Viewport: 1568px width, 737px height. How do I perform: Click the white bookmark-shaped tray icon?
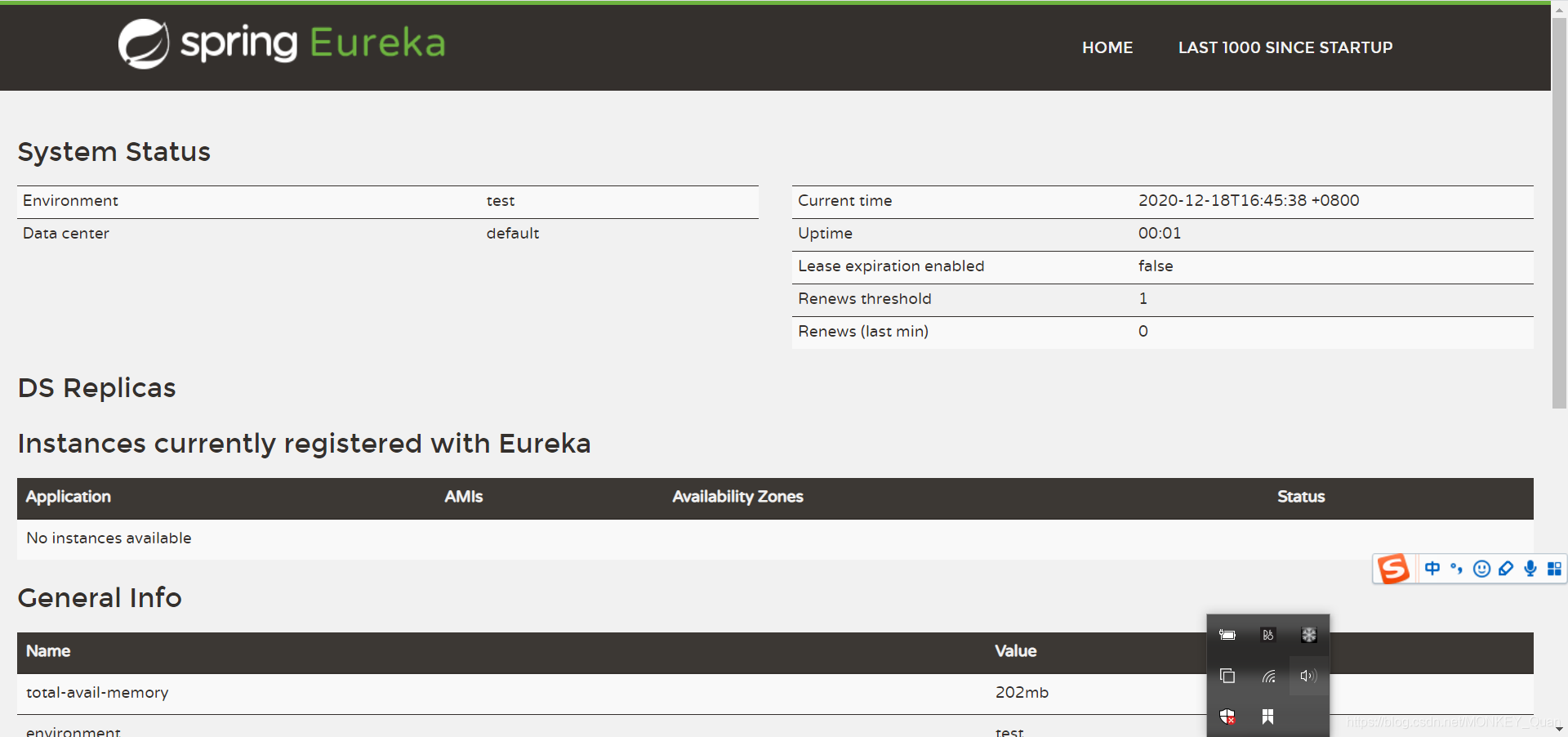tap(1268, 717)
